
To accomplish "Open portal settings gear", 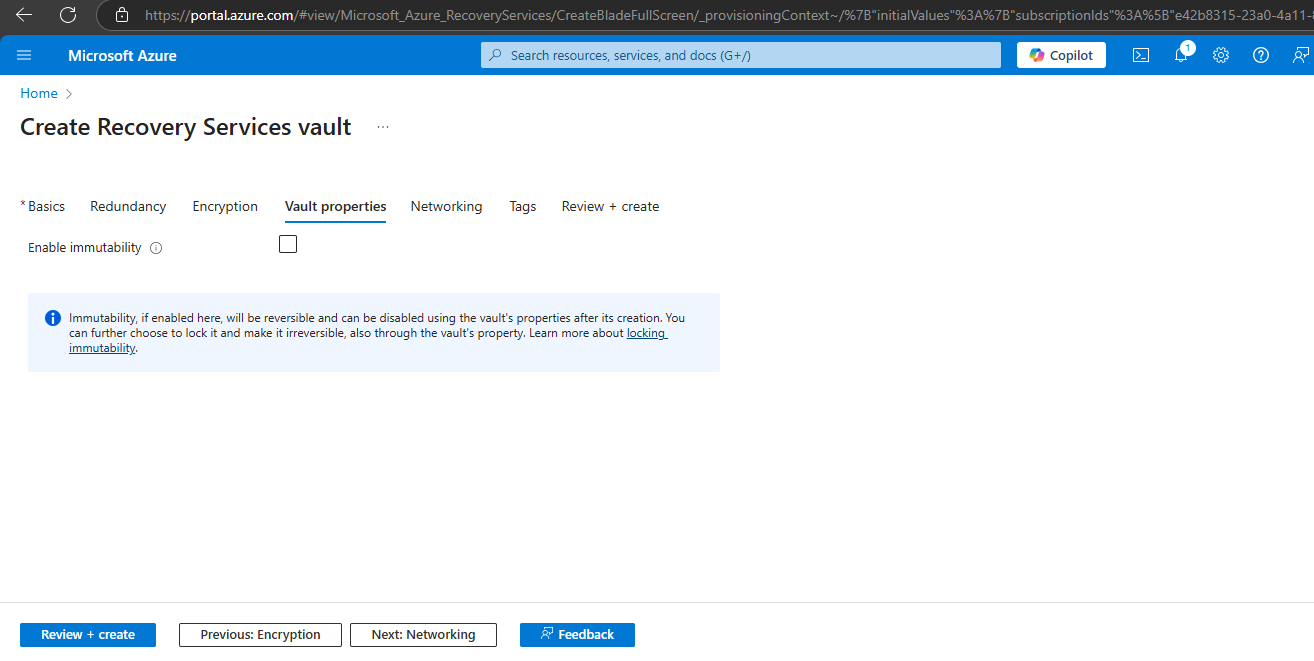I will 1221,55.
